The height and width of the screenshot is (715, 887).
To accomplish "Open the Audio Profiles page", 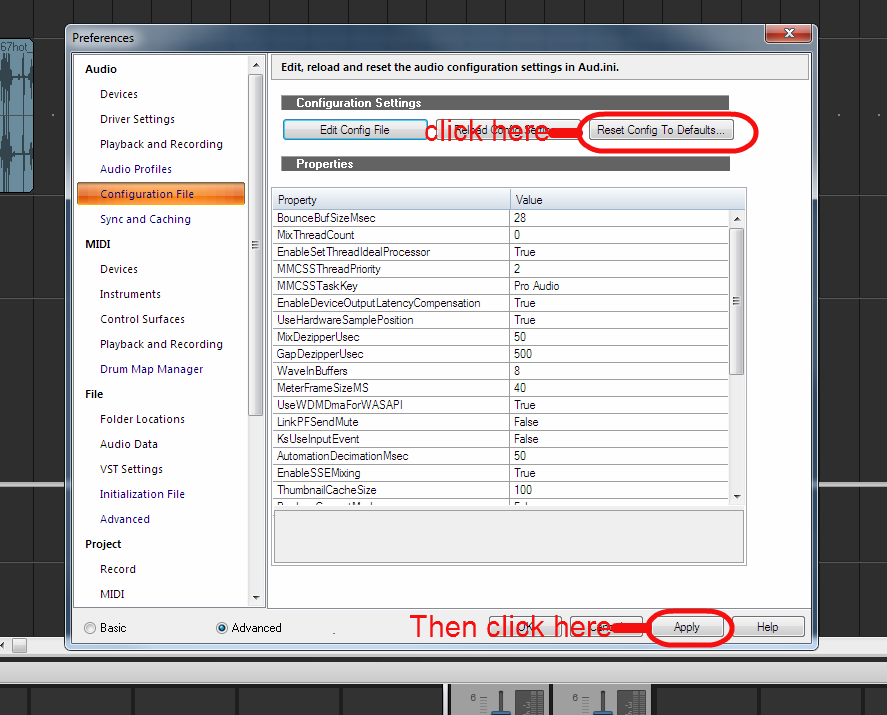I will 136,169.
